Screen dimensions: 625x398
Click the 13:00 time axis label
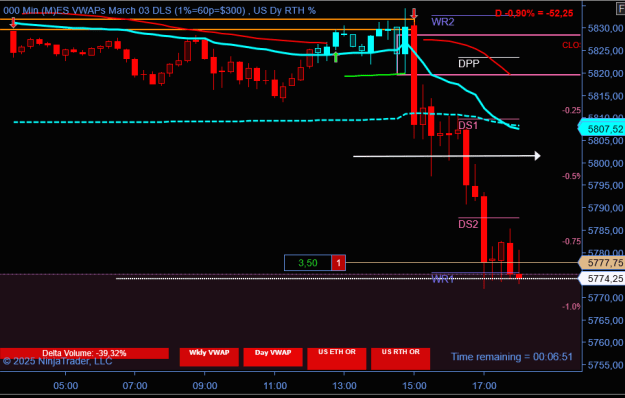point(344,386)
